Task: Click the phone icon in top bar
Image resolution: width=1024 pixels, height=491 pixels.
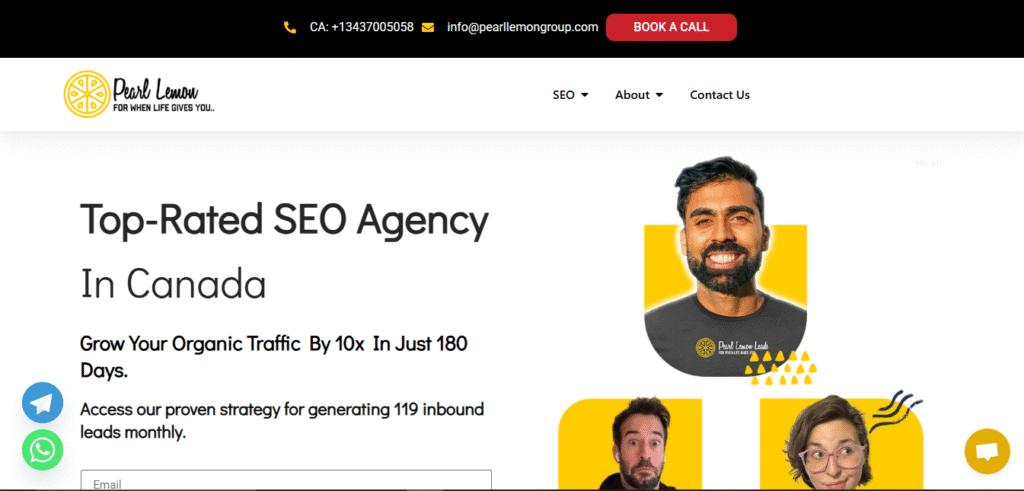Action: tap(290, 27)
